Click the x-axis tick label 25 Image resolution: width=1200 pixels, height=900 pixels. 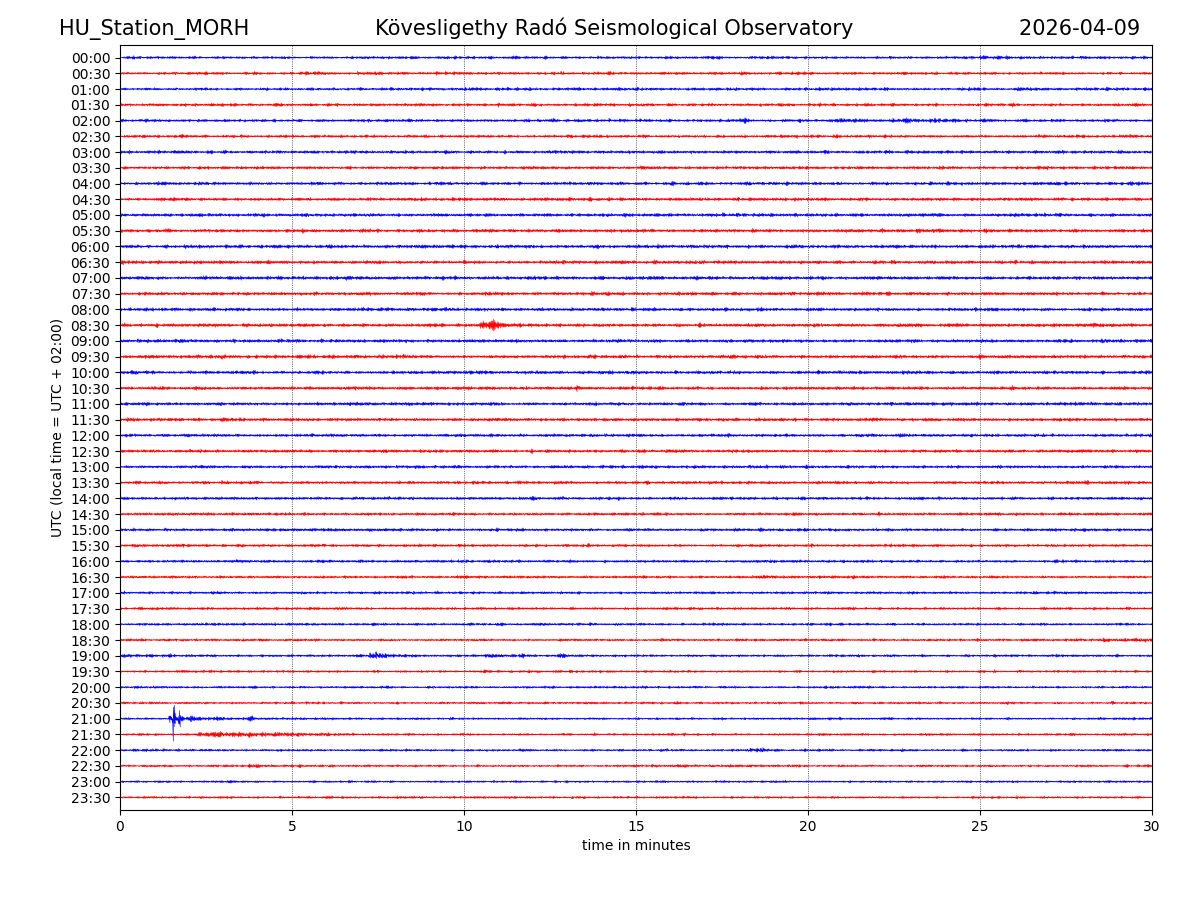click(980, 826)
